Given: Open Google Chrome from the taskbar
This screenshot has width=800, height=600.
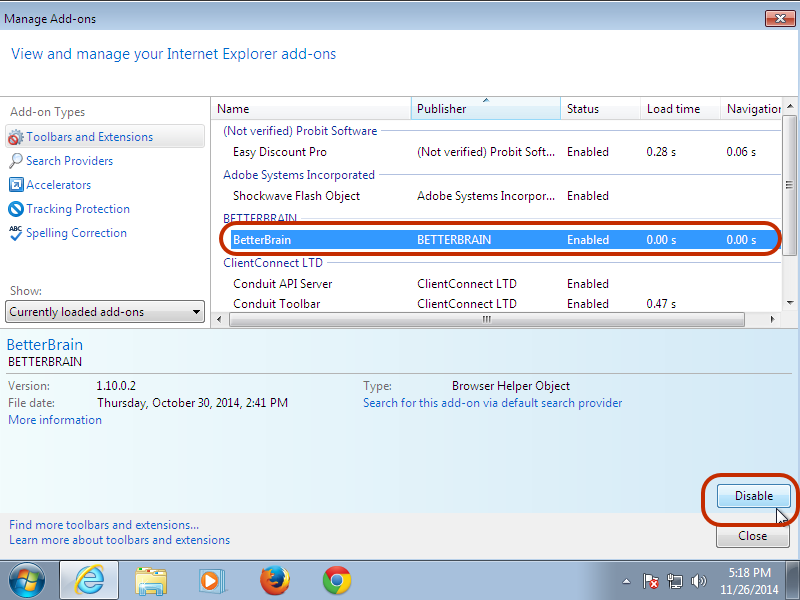Looking at the screenshot, I should (x=337, y=581).
